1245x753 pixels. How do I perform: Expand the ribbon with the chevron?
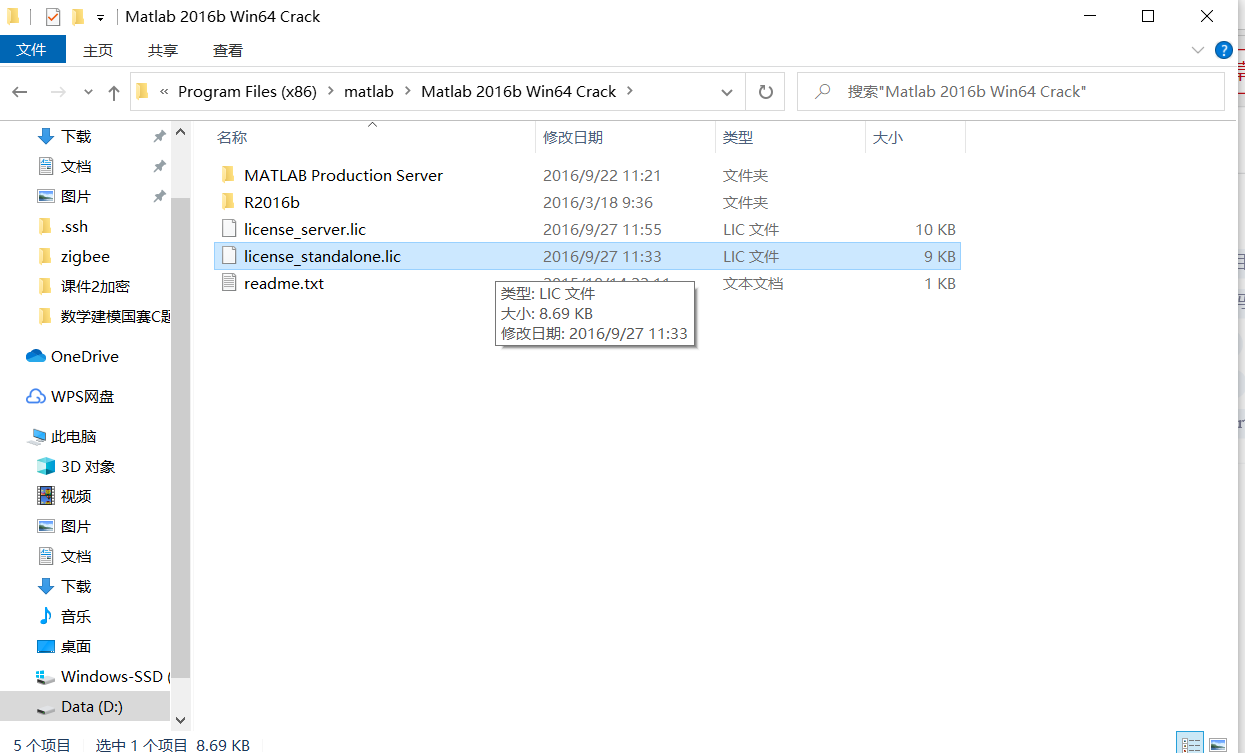[x=1198, y=50]
